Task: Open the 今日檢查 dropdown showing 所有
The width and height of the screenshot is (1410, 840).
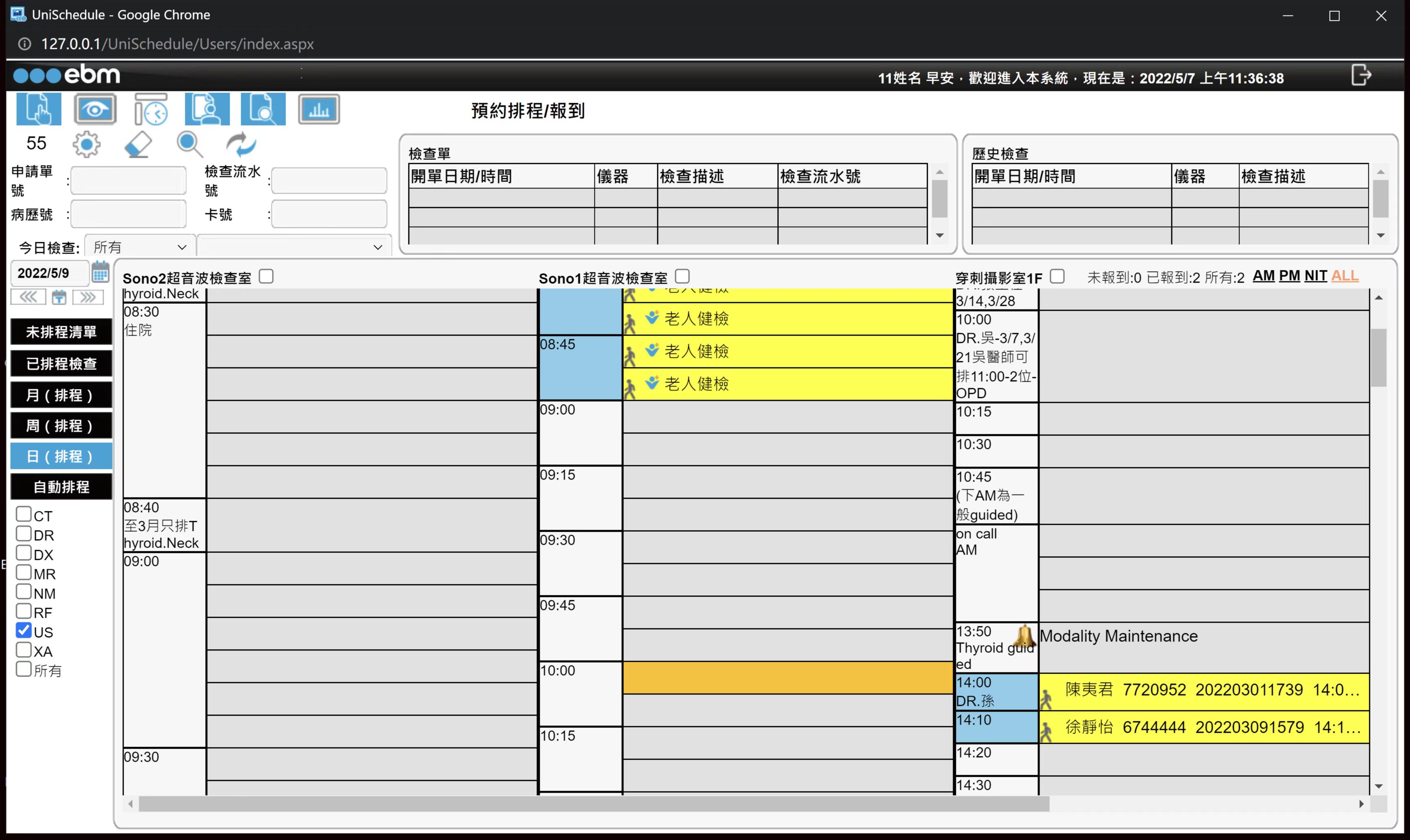Action: (139, 247)
